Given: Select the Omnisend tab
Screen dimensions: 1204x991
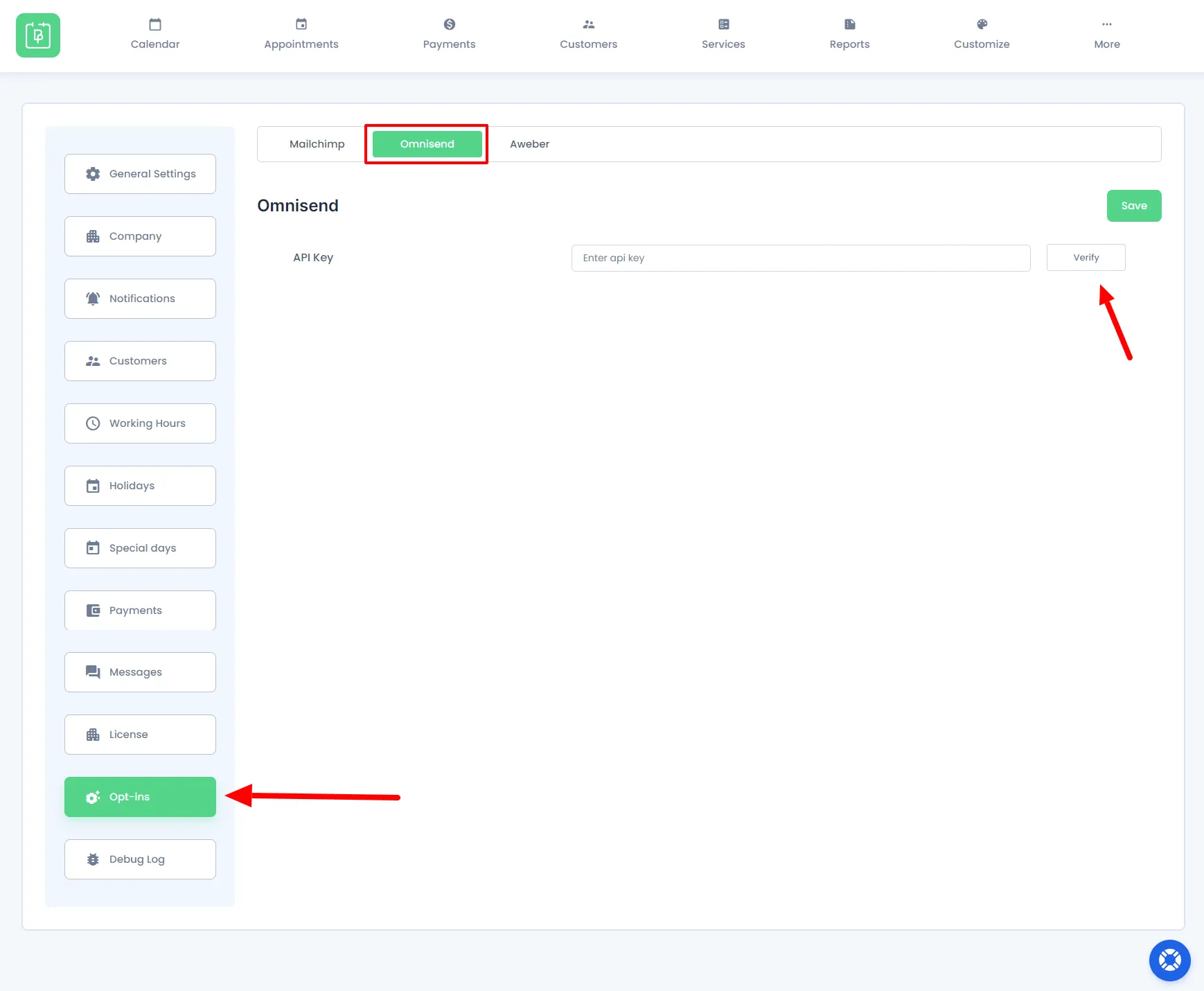Looking at the screenshot, I should point(427,144).
